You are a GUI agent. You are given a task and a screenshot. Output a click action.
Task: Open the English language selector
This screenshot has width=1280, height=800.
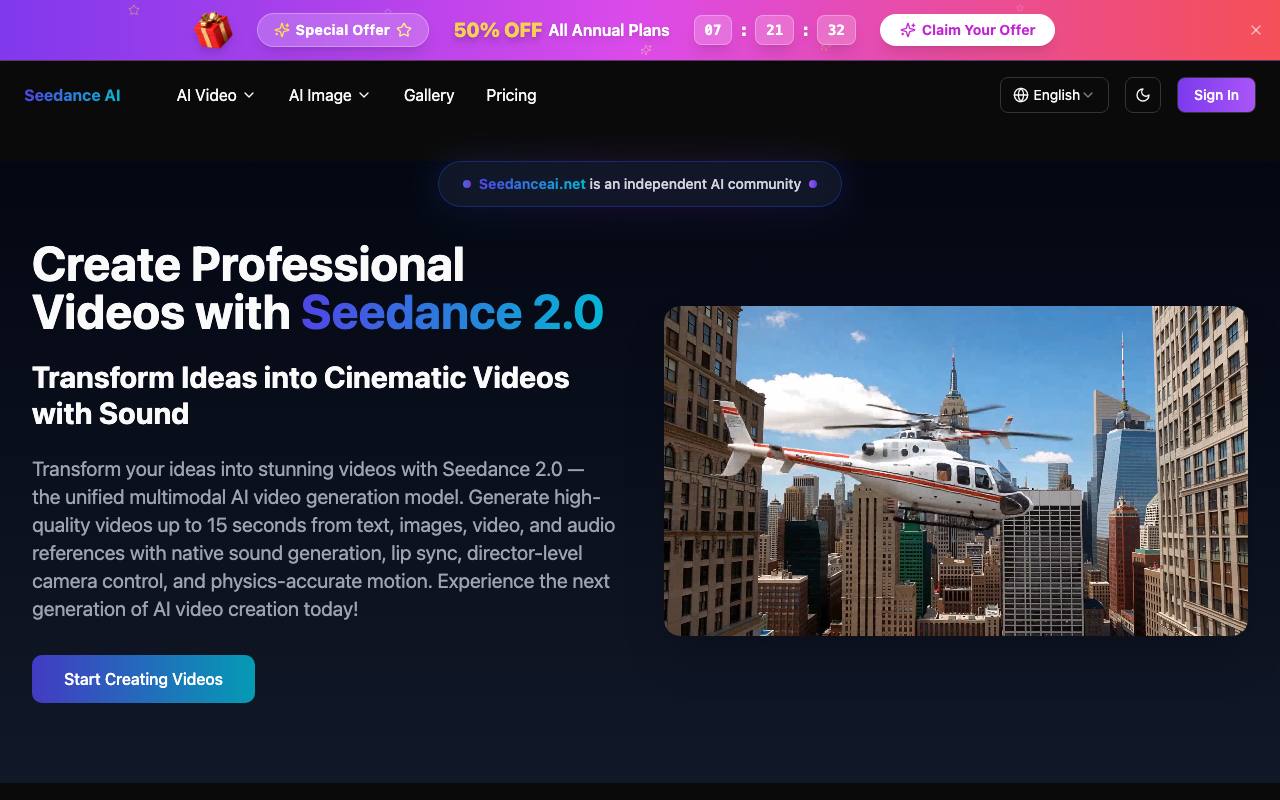point(1054,95)
